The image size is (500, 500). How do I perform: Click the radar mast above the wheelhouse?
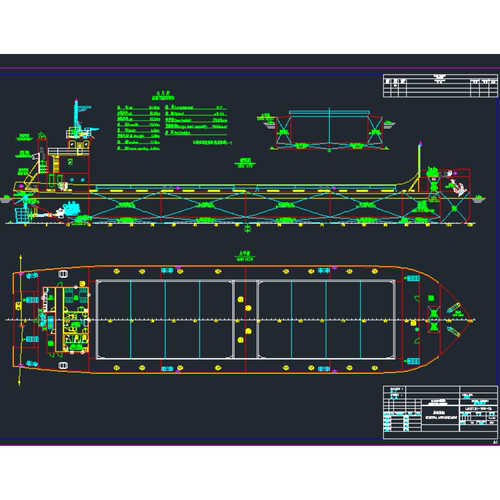pyautogui.click(x=77, y=115)
